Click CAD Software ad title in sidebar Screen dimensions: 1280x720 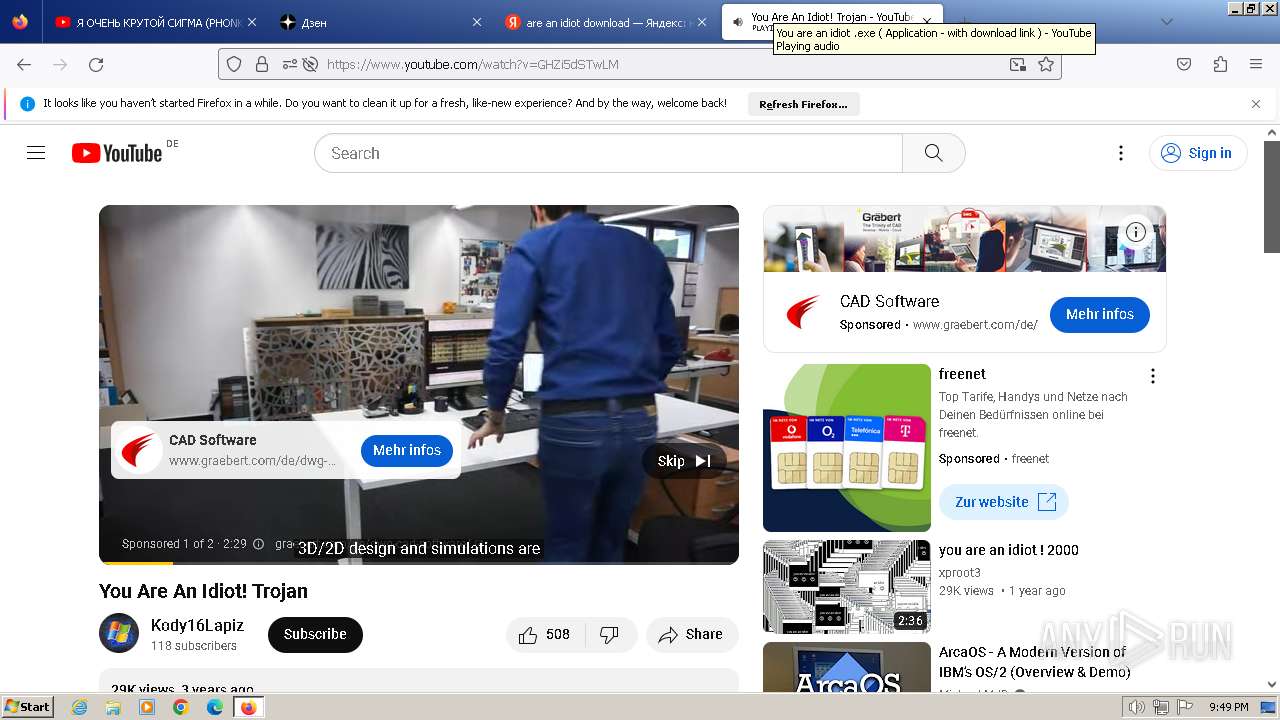(x=889, y=301)
